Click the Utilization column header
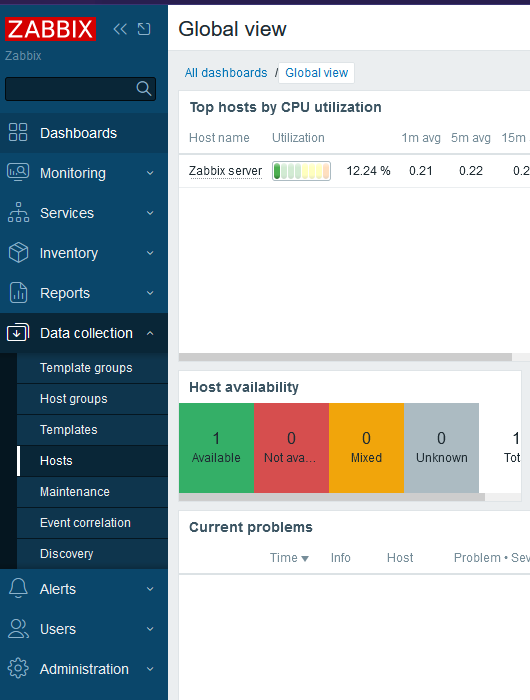Image resolution: width=530 pixels, height=700 pixels. tap(298, 138)
